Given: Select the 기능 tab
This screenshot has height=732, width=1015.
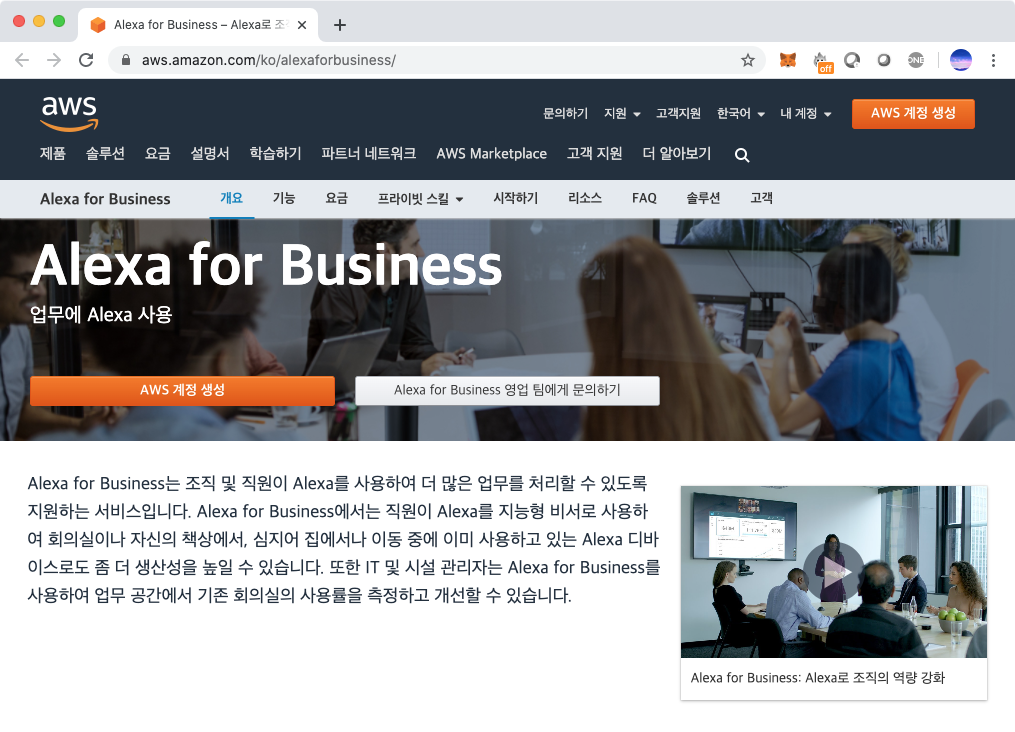Looking at the screenshot, I should (284, 198).
